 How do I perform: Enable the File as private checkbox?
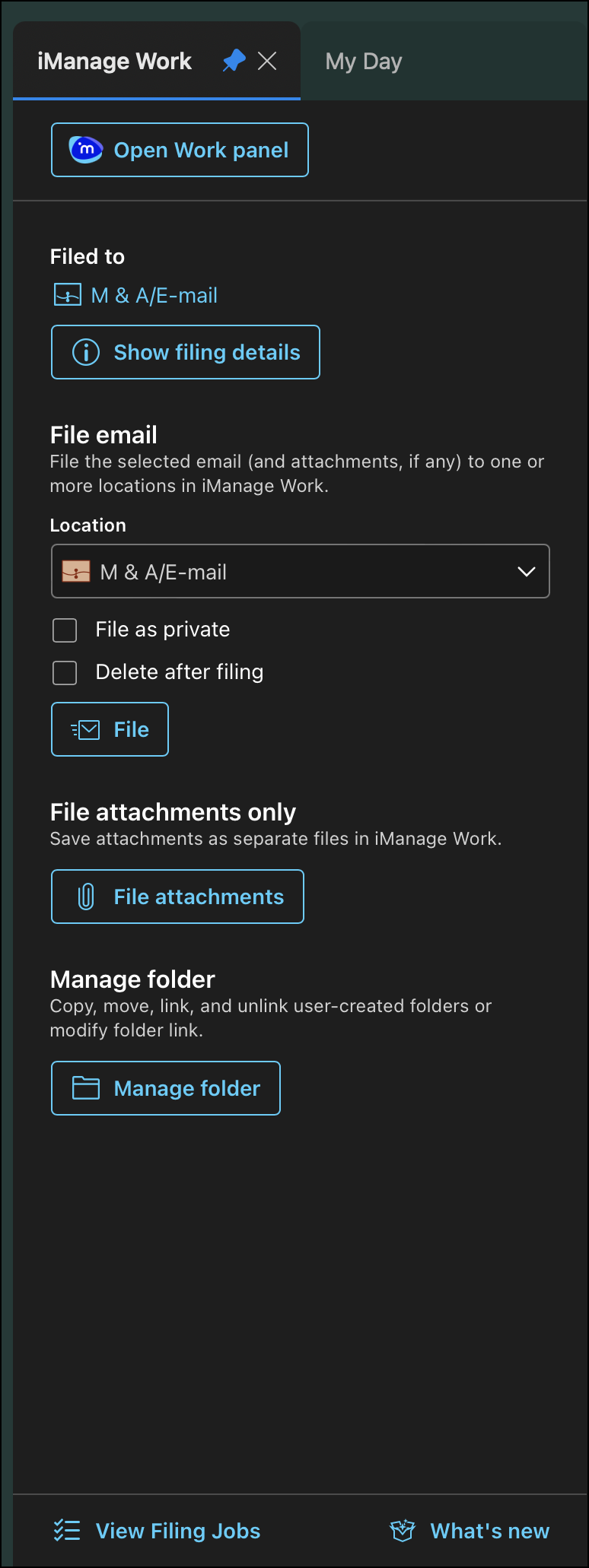(x=65, y=630)
